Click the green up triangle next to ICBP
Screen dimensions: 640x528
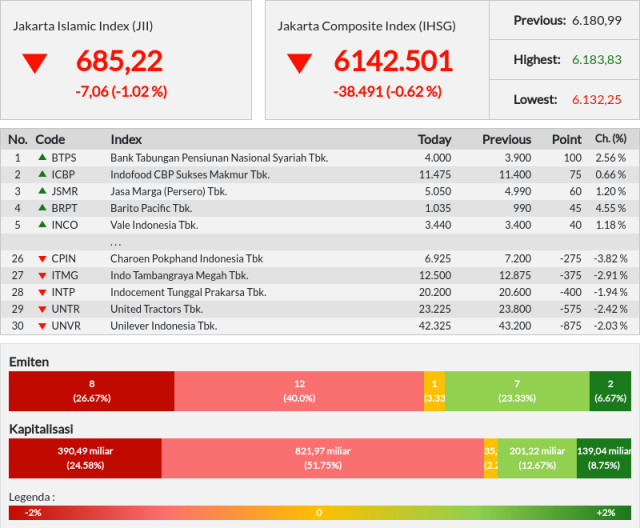[x=42, y=174]
